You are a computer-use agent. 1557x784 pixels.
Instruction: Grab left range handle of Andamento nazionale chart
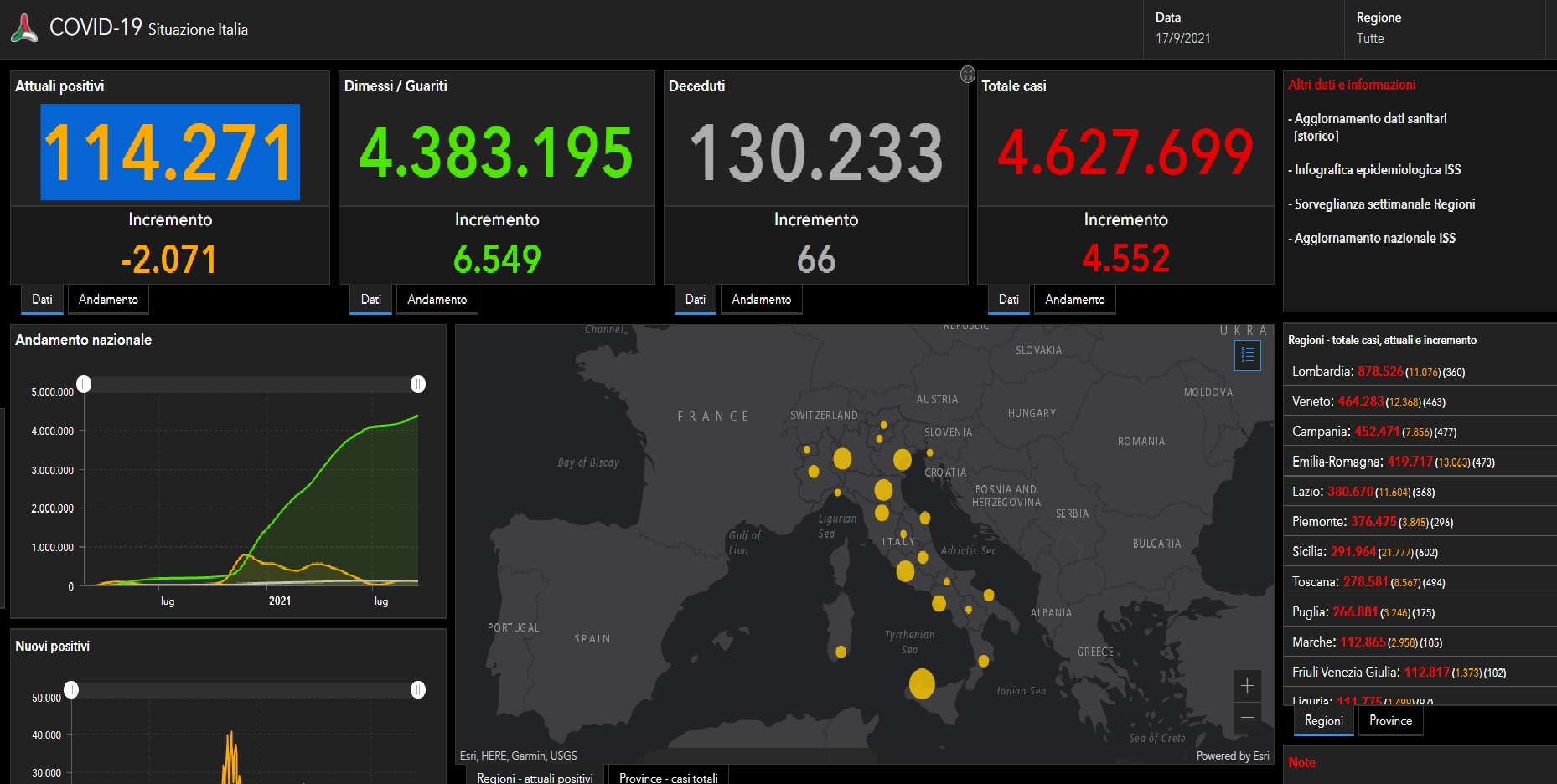[x=84, y=384]
